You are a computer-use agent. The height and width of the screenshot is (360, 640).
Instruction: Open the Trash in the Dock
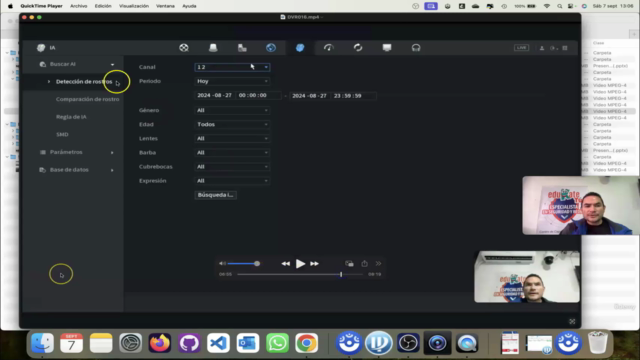[598, 343]
